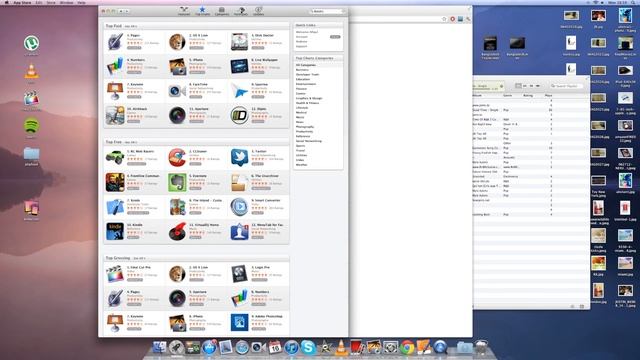The width and height of the screenshot is (640, 360).
Task: Sort iTunes list by Plays column
Action: coord(548,96)
